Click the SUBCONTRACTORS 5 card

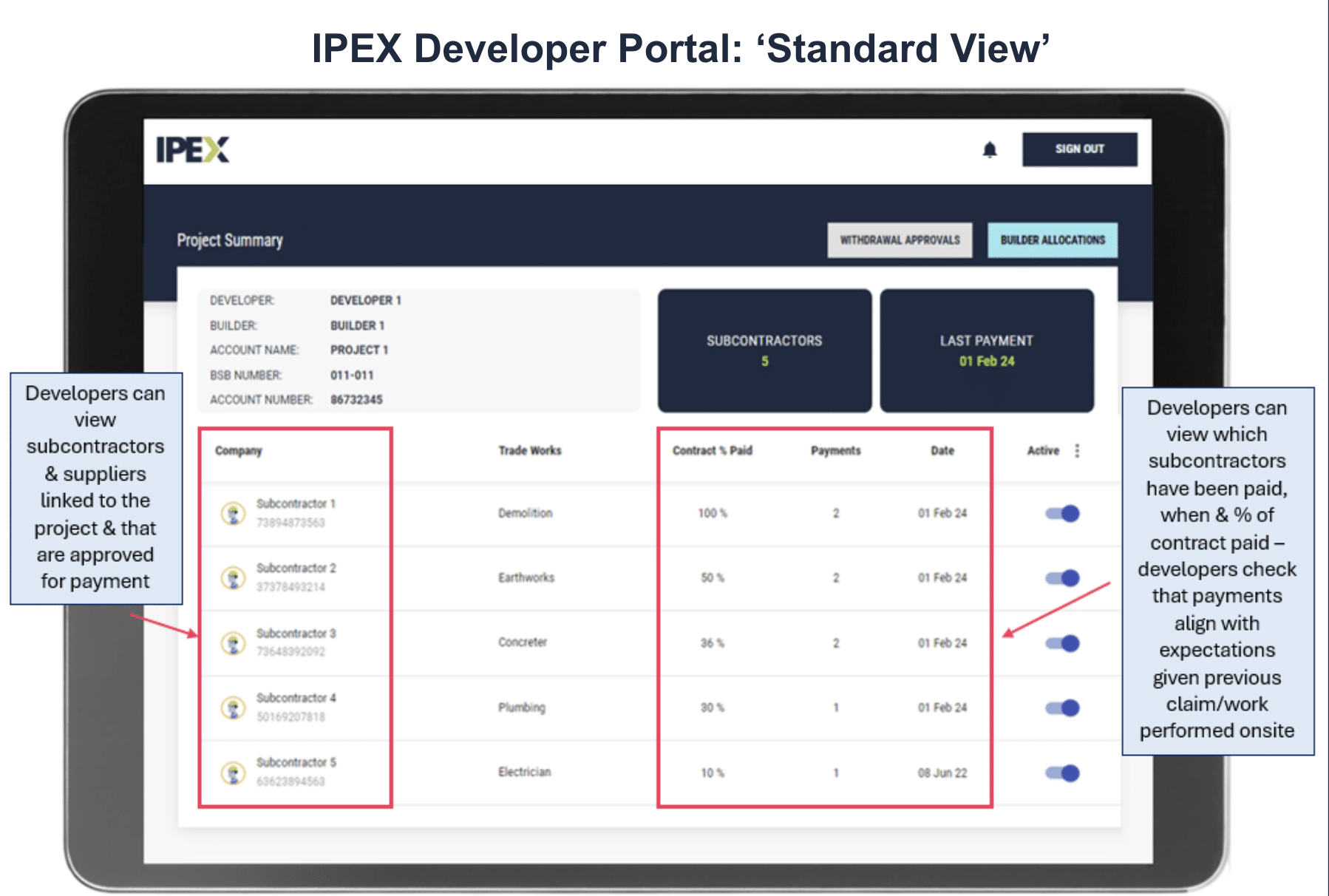tap(764, 350)
